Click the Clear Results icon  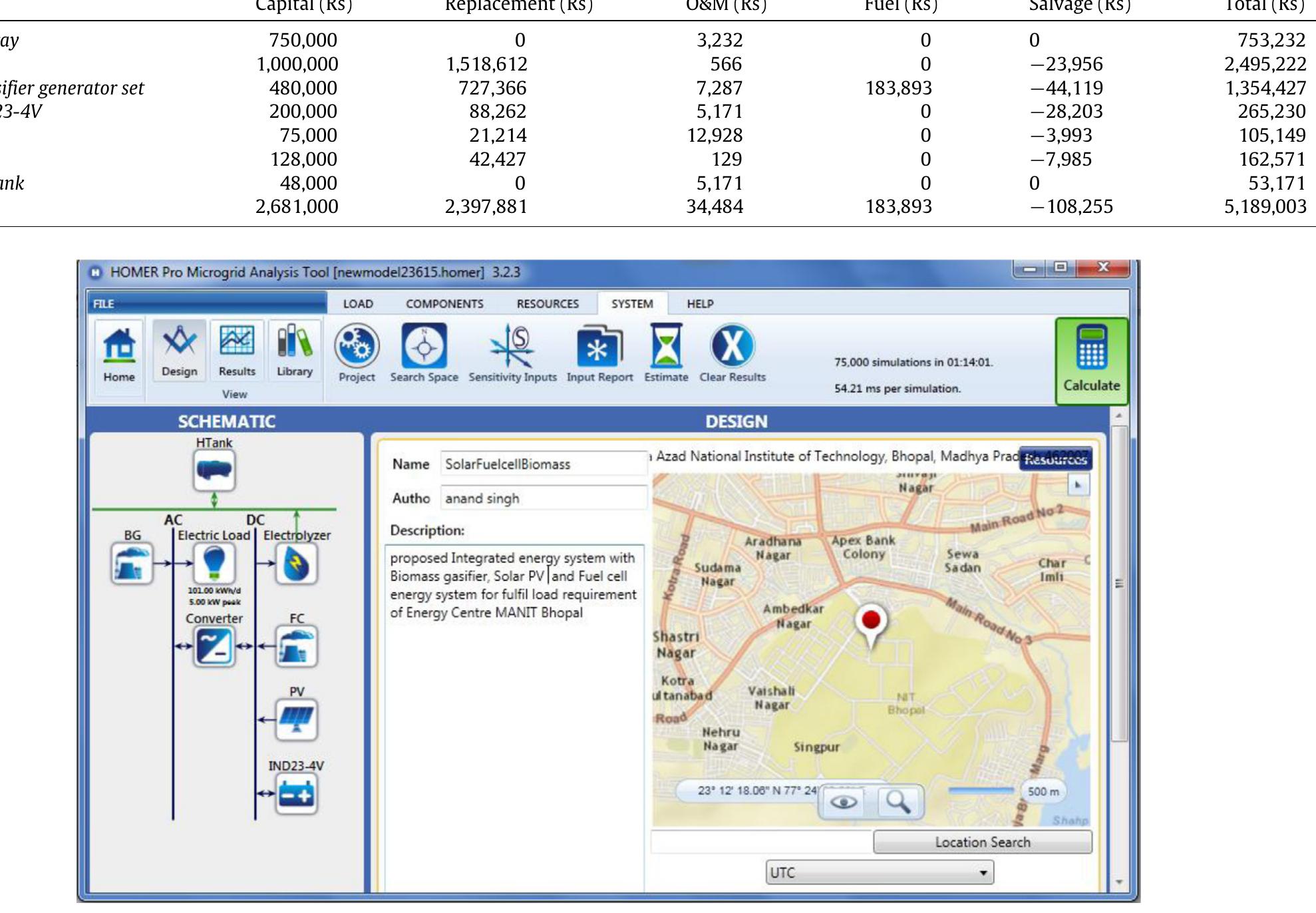click(732, 347)
